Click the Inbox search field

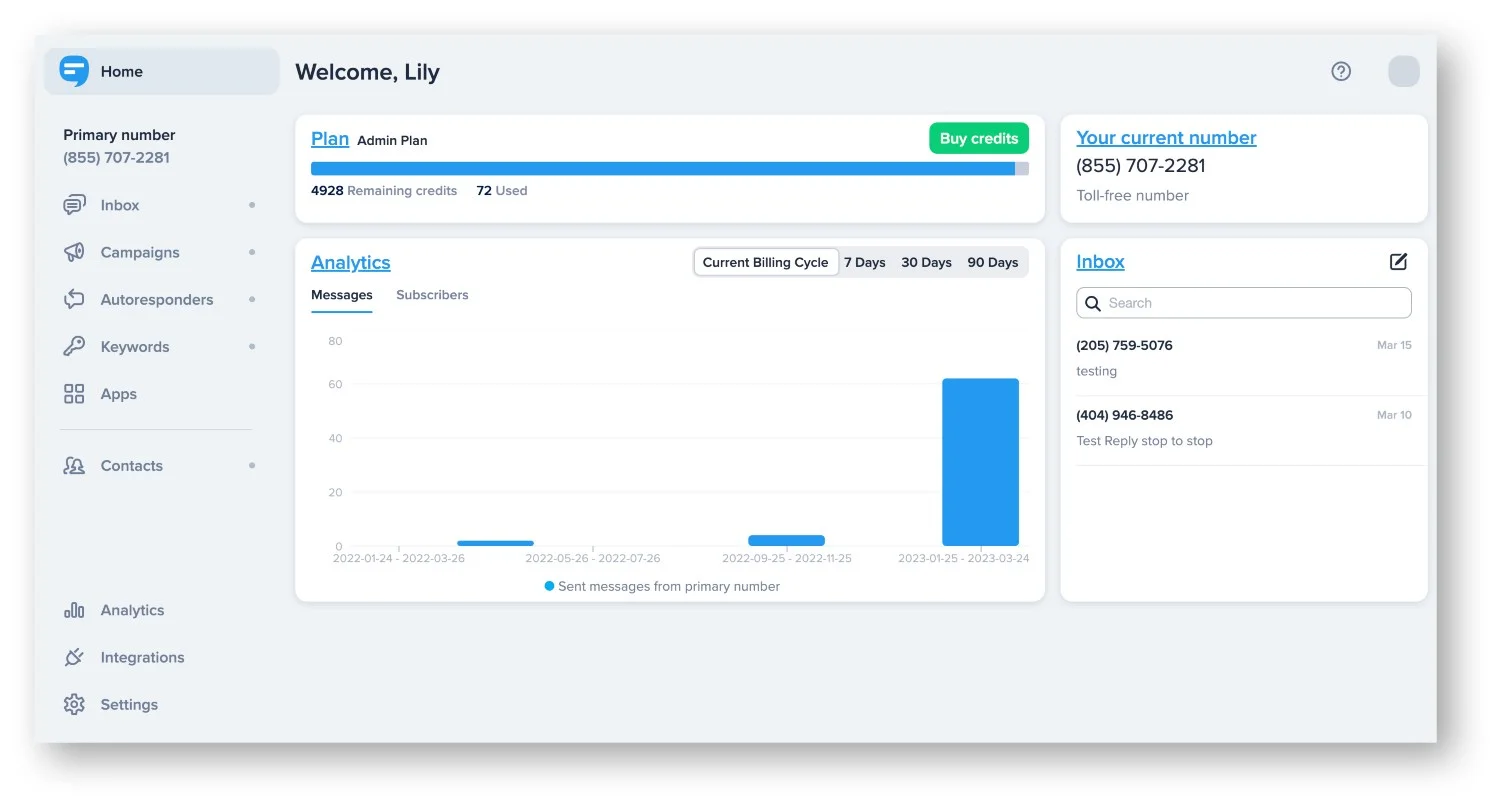pyautogui.click(x=1244, y=303)
